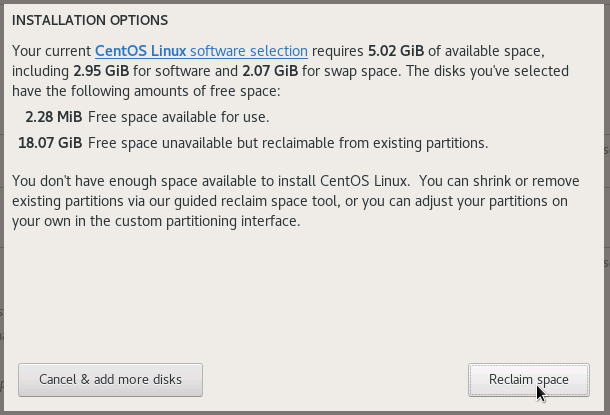Screen dimensions: 610x415
Task: Open the CentOS Linux software selection link
Action: tap(201, 51)
